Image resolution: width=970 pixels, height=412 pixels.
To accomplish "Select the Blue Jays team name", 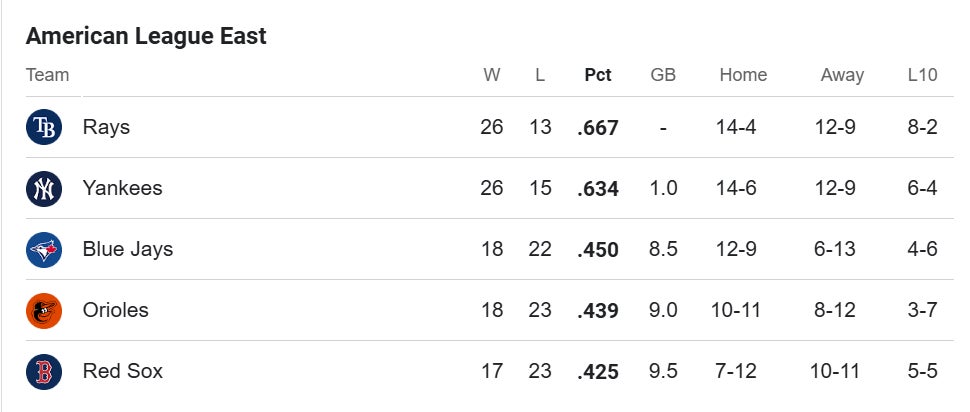I will [128, 249].
